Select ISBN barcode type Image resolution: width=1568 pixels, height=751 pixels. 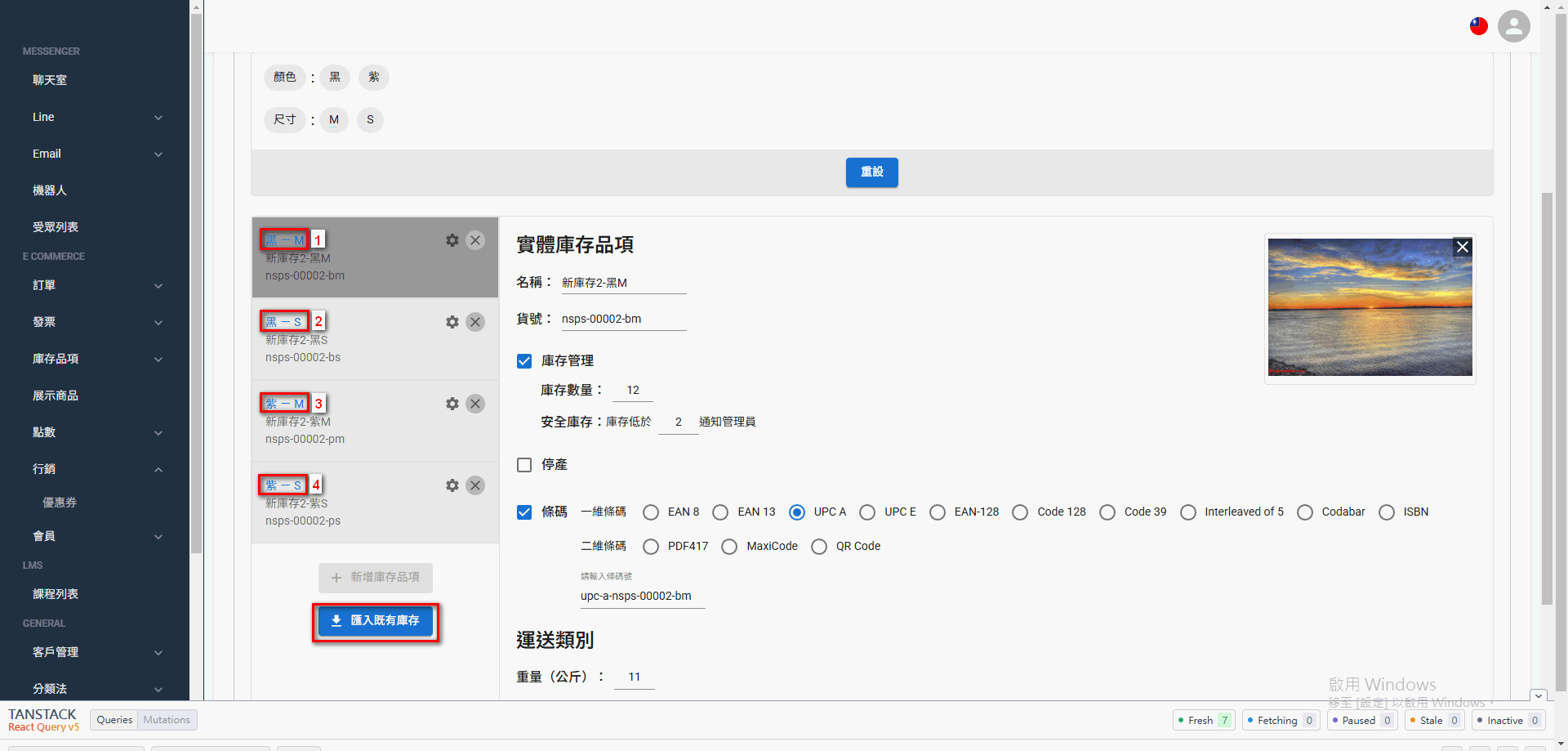(x=1387, y=512)
